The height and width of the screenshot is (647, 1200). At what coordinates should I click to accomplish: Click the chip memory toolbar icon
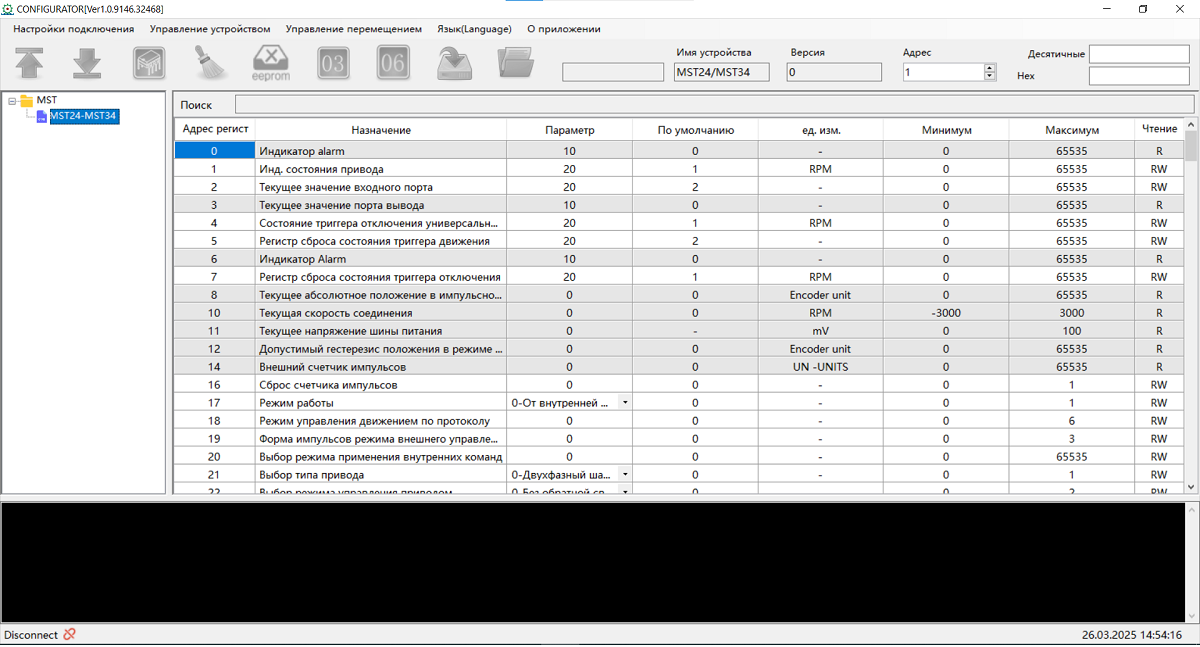click(148, 63)
